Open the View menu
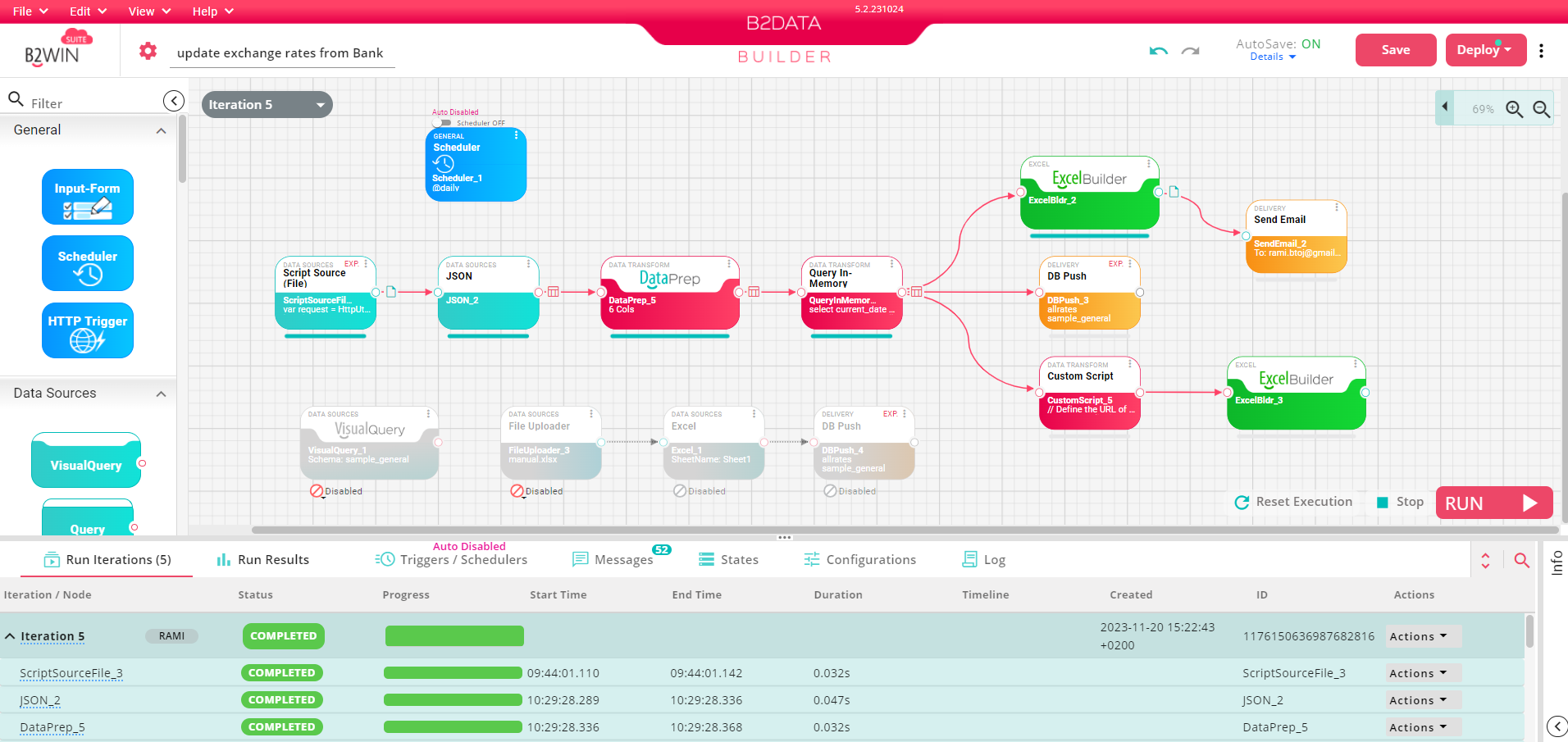This screenshot has height=742, width=1568. [149, 11]
